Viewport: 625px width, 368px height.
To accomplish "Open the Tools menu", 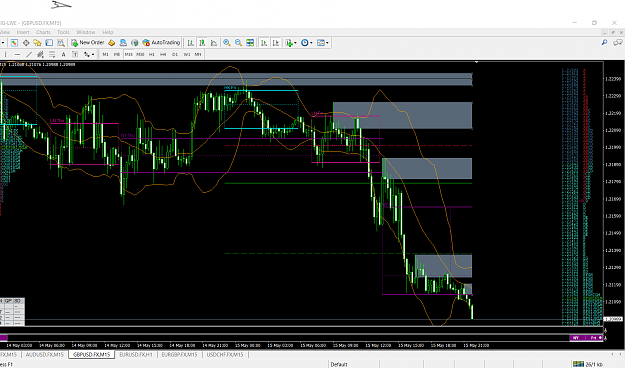I will click(63, 32).
